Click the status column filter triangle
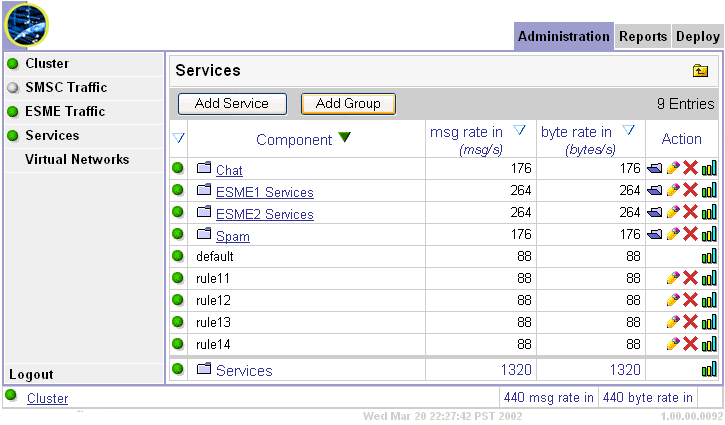Image resolution: width=725 pixels, height=425 pixels. [178, 139]
